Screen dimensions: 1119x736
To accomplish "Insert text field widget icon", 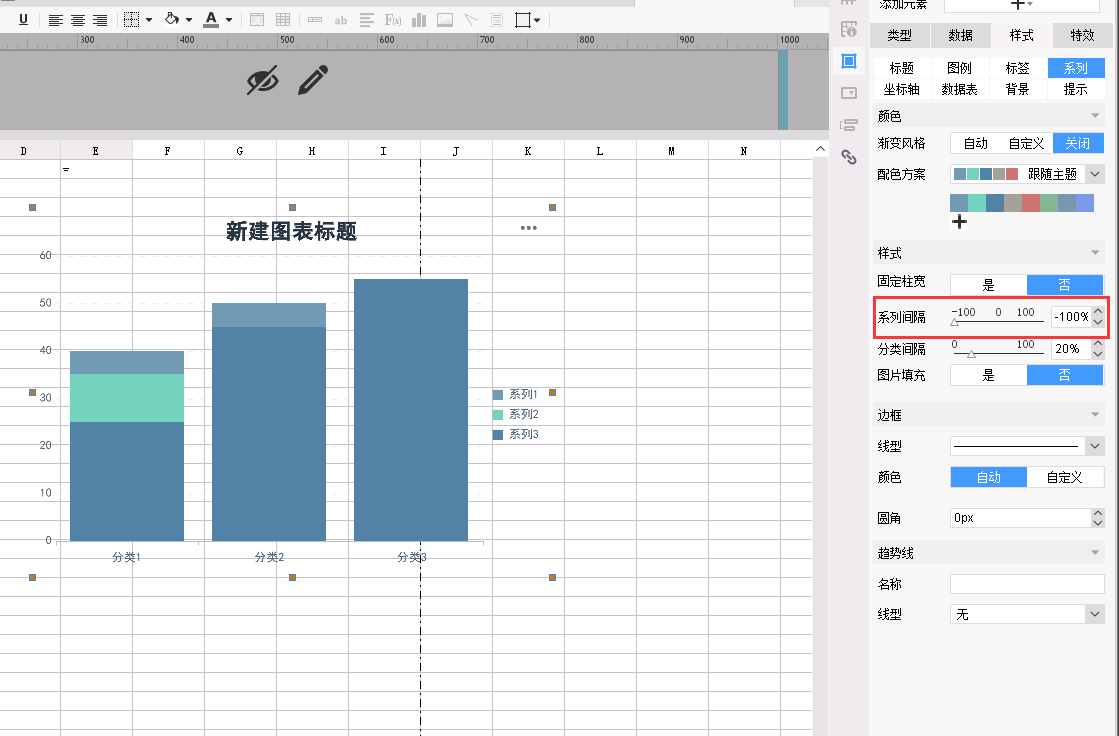I will coord(315,20).
